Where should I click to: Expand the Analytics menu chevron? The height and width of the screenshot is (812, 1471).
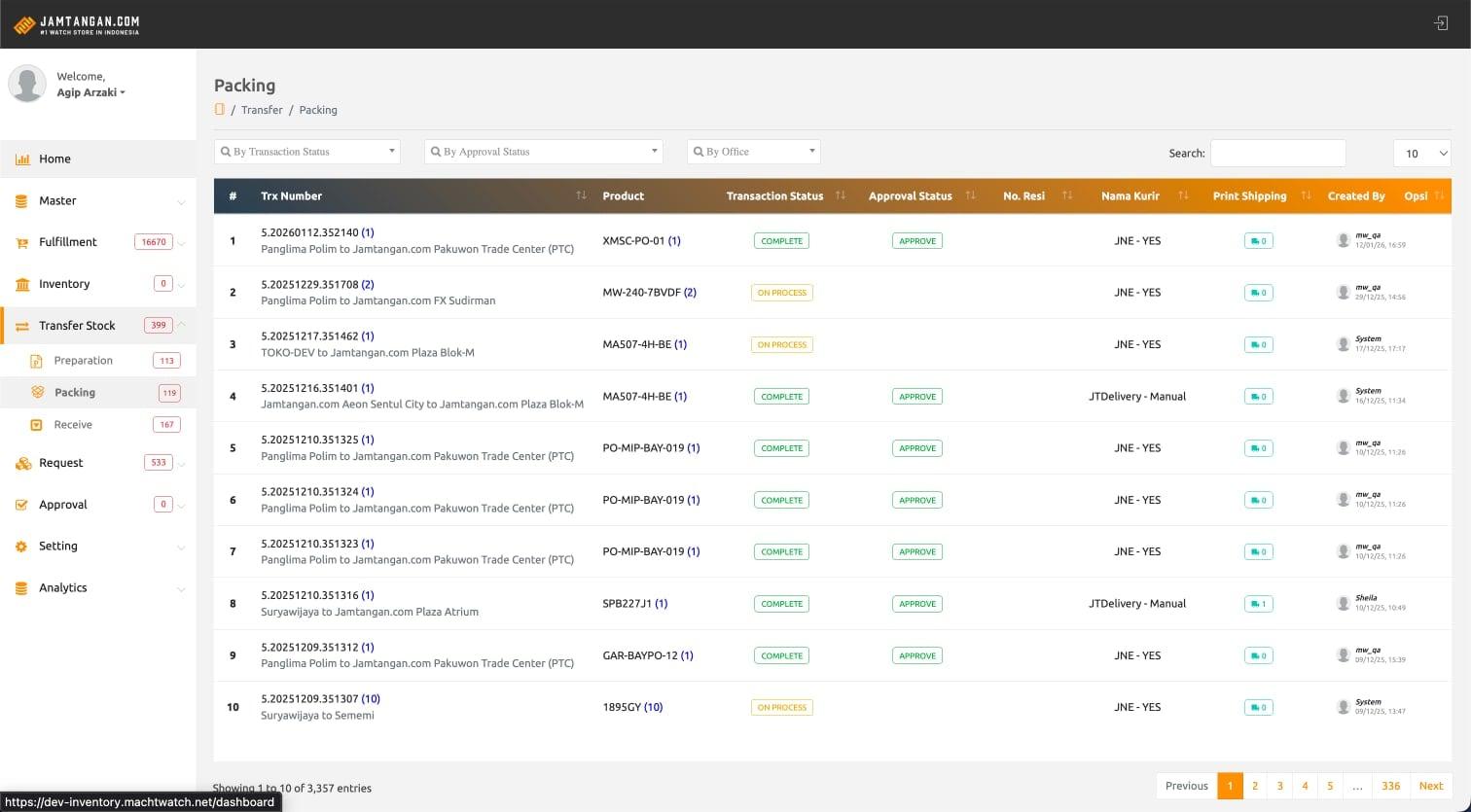tap(181, 589)
